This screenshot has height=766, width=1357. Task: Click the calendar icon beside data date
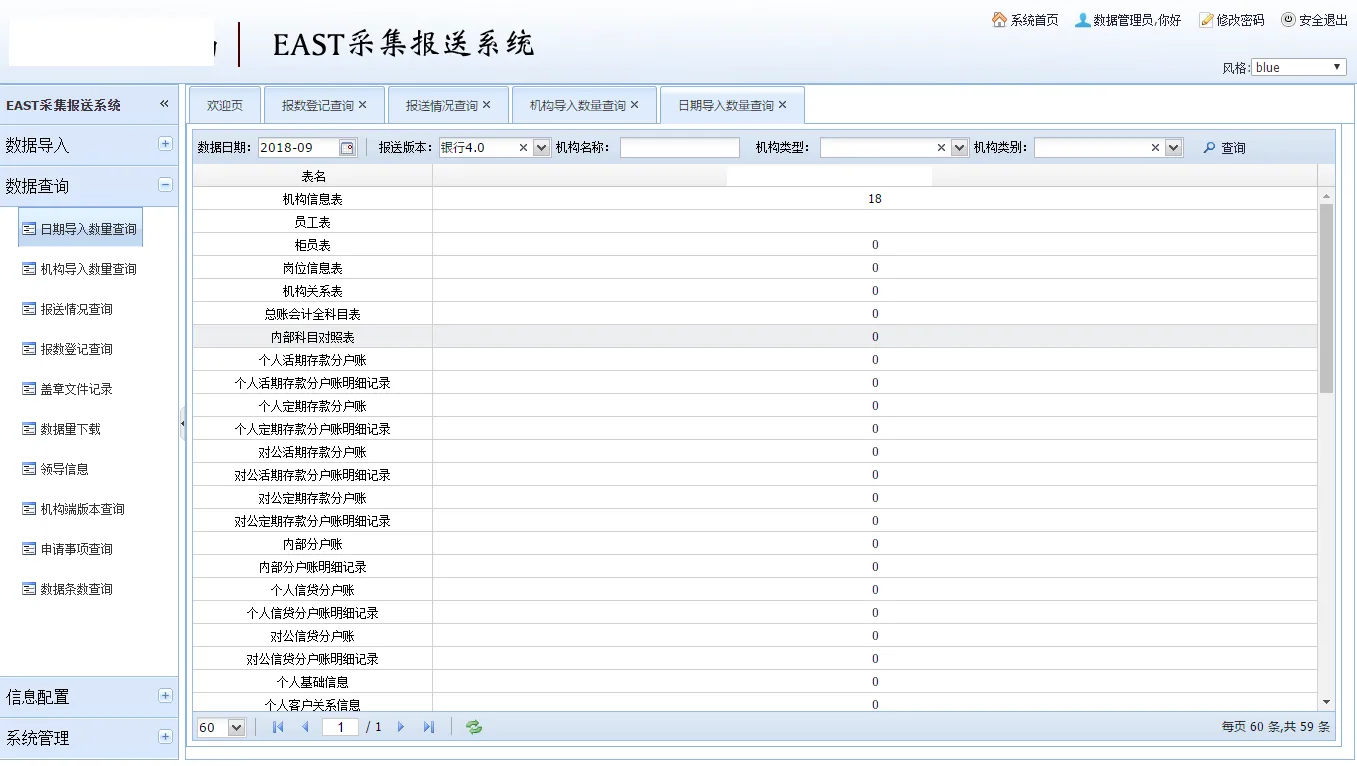tap(347, 148)
